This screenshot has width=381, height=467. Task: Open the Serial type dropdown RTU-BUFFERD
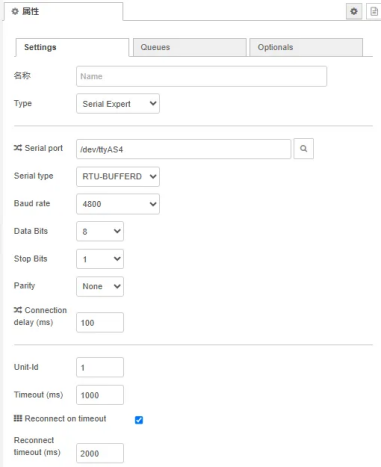pos(118,176)
